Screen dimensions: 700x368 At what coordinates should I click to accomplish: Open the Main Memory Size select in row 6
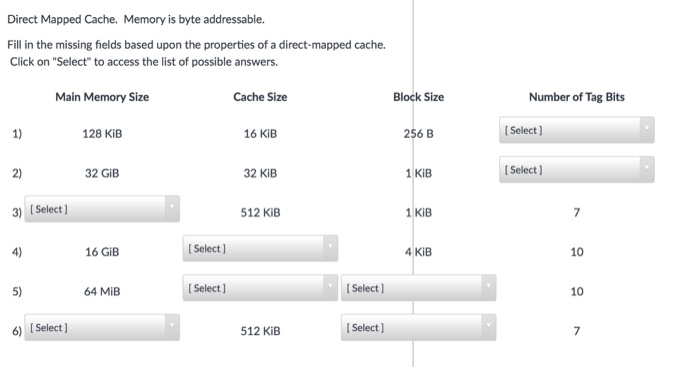102,327
